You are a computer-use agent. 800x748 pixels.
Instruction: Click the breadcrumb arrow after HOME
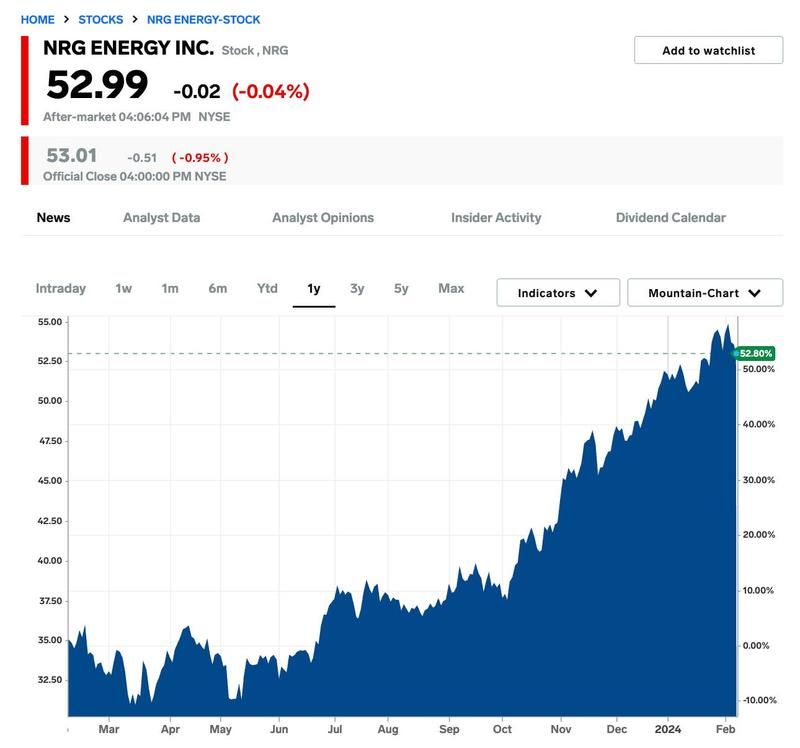(x=66, y=19)
